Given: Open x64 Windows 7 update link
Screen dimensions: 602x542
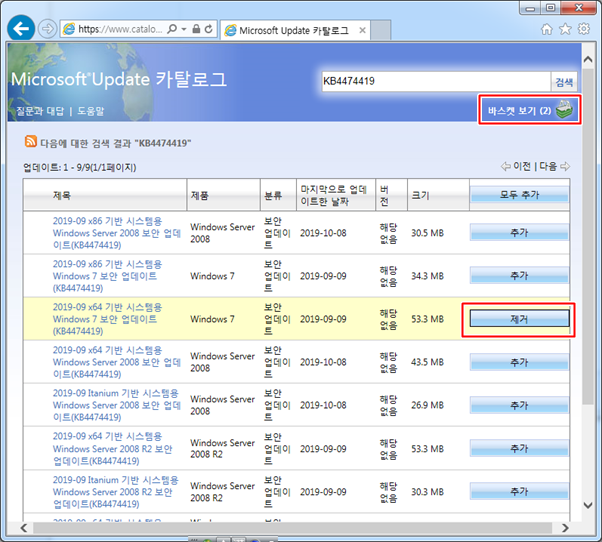Looking at the screenshot, I should [108, 319].
